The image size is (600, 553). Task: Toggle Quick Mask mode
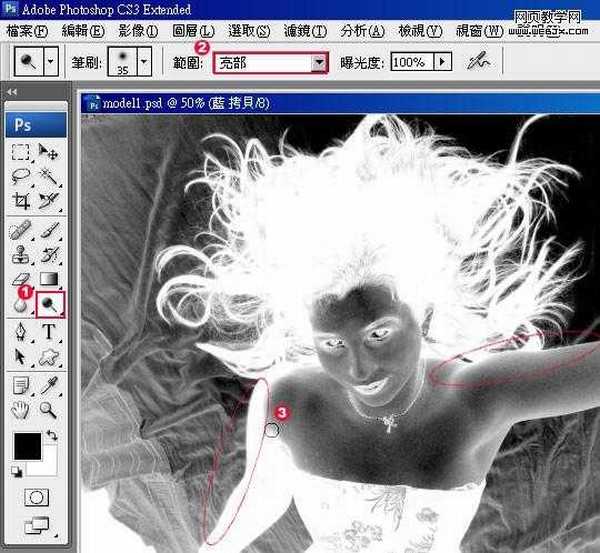[37, 496]
